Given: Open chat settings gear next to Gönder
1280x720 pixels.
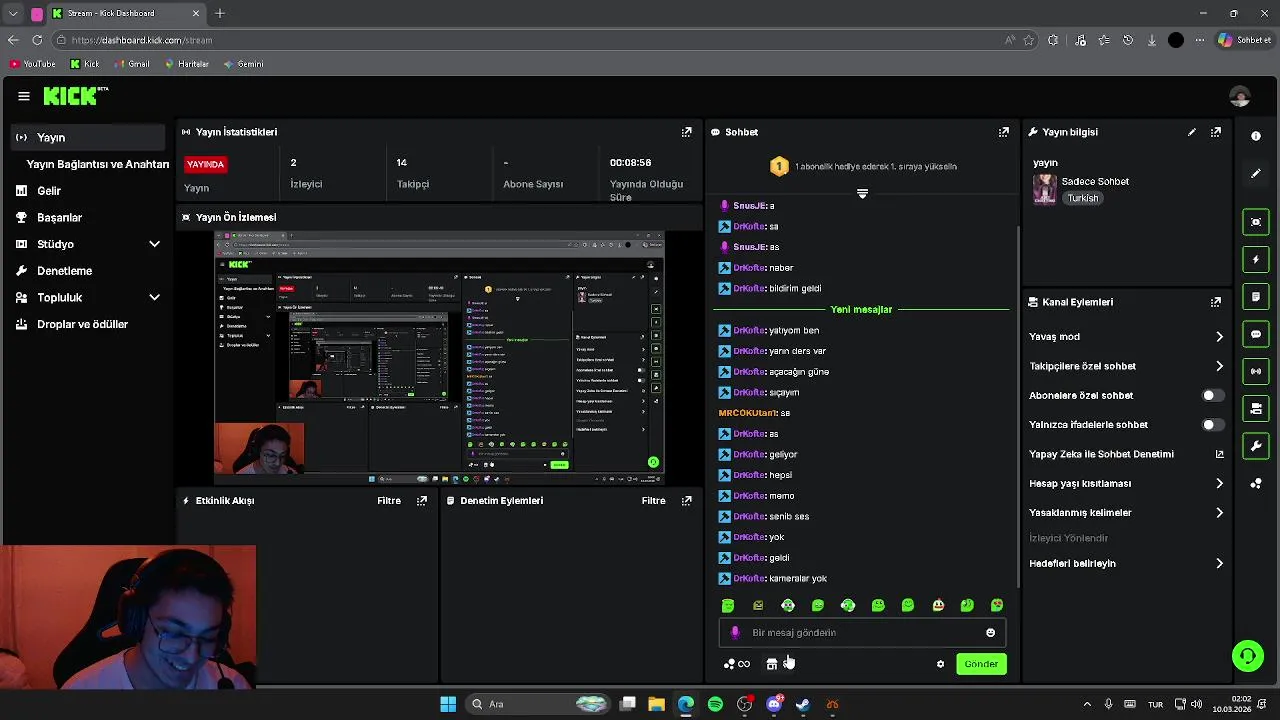Looking at the screenshot, I should coord(940,664).
